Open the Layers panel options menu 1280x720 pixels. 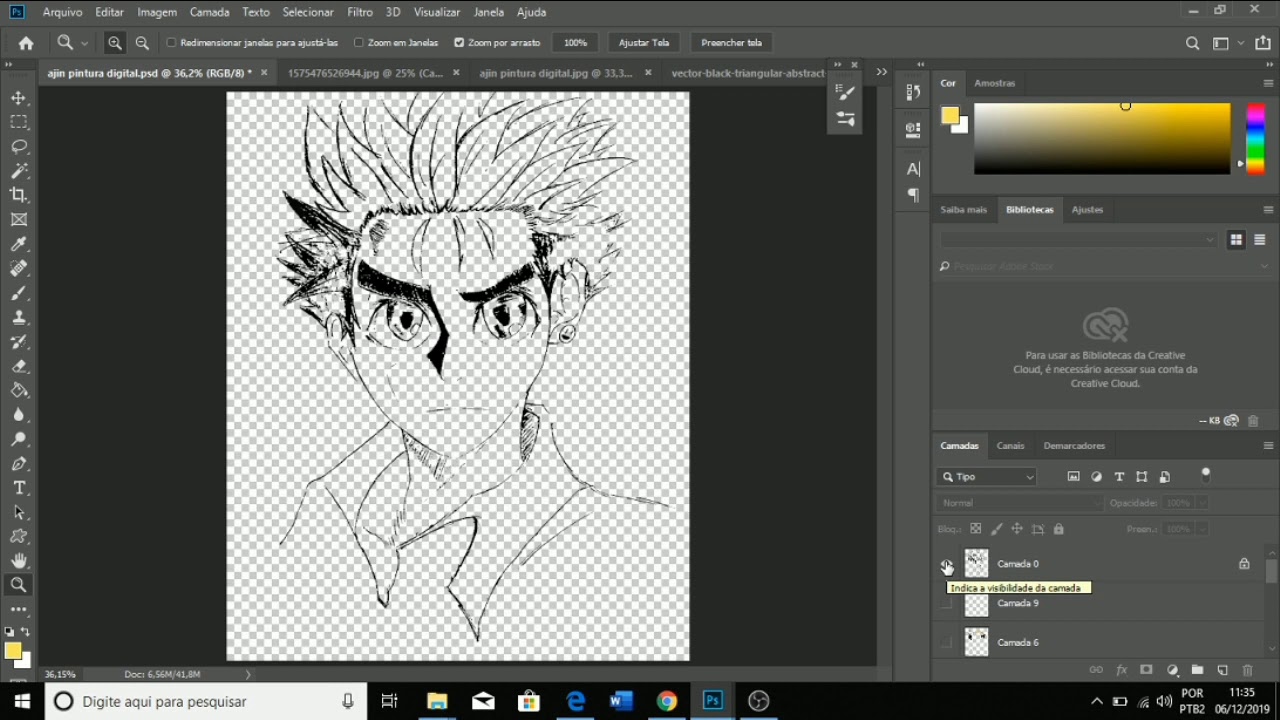[x=1268, y=446]
